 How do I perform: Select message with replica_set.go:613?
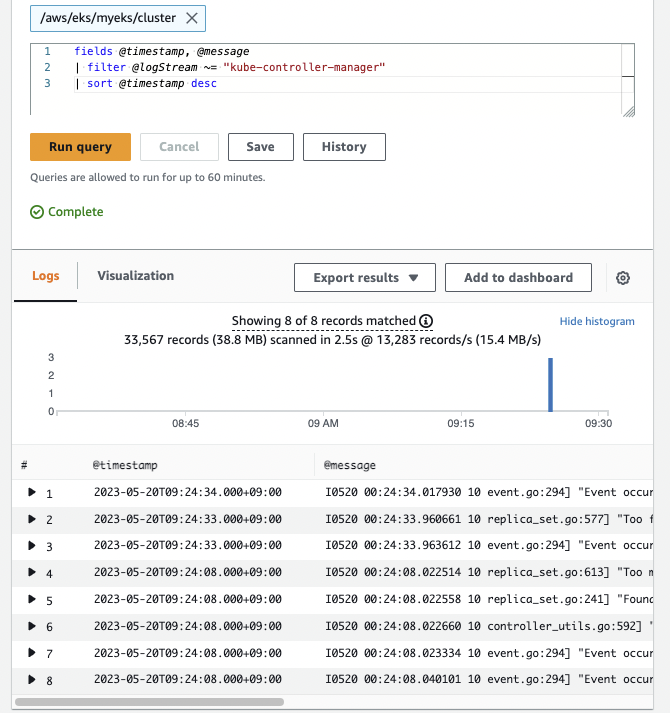pyautogui.click(x=489, y=572)
